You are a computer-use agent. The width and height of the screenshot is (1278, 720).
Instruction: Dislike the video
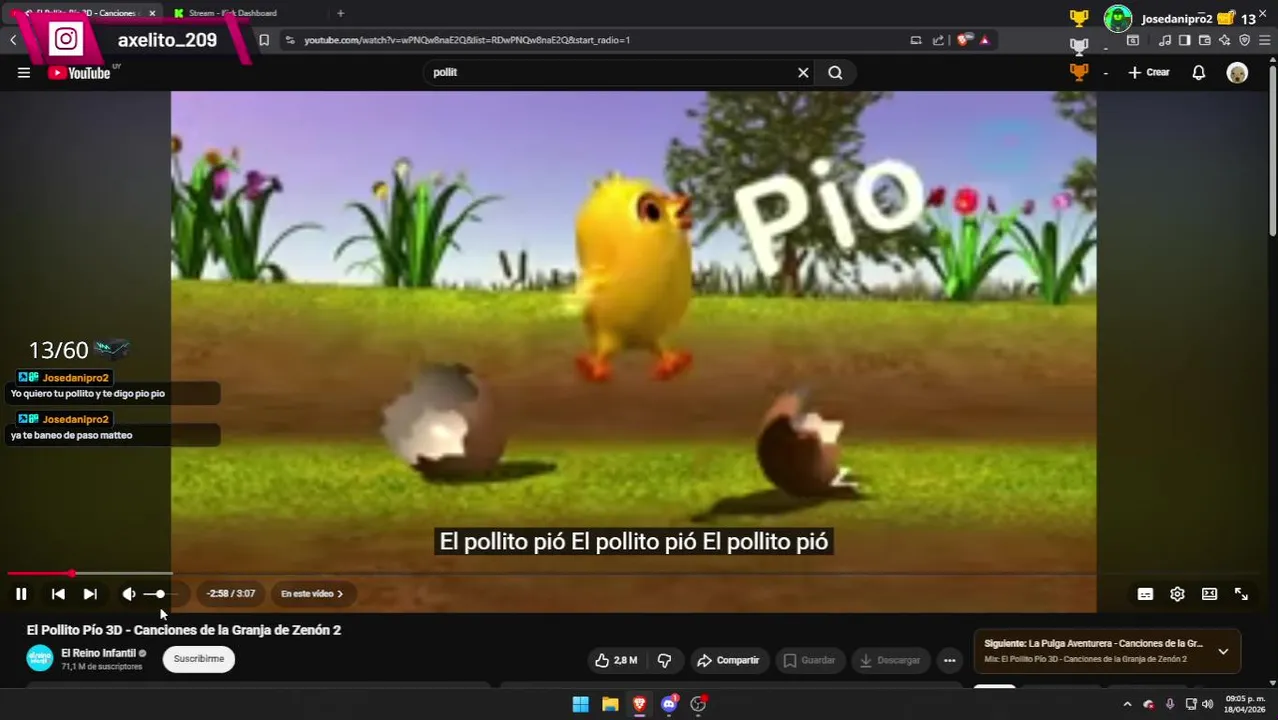coord(664,660)
